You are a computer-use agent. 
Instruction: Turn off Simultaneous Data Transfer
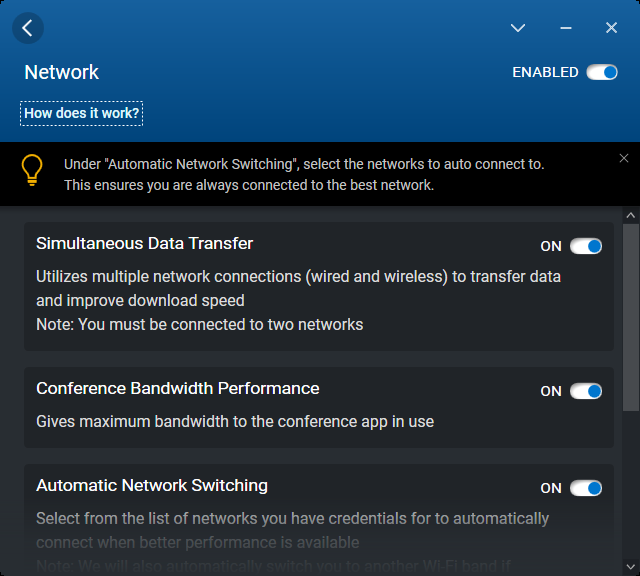586,246
